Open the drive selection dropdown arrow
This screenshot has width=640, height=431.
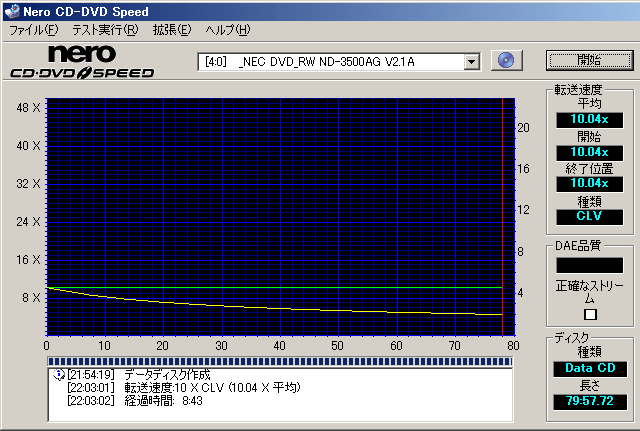(471, 62)
